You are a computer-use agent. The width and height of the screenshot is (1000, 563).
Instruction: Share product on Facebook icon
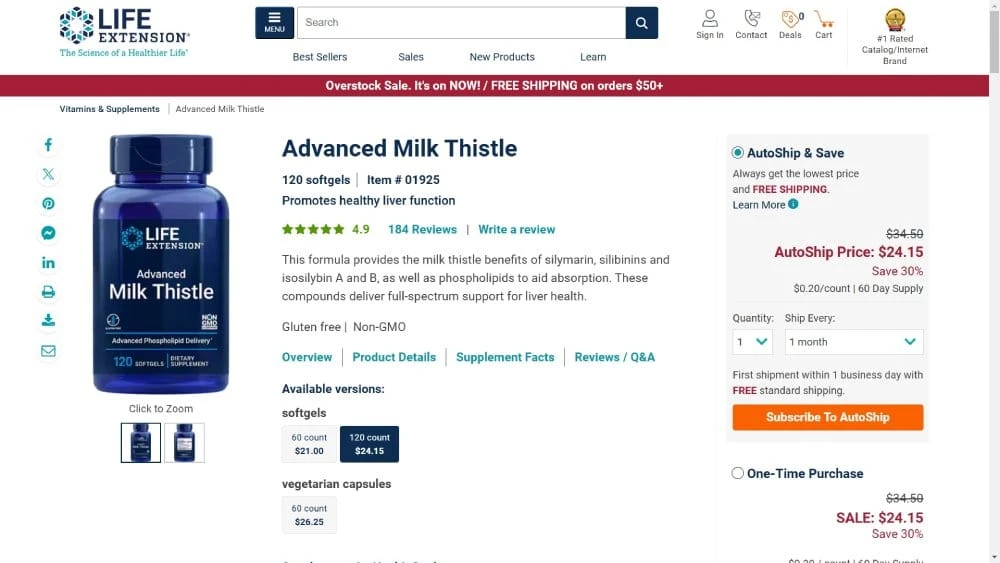tap(48, 145)
